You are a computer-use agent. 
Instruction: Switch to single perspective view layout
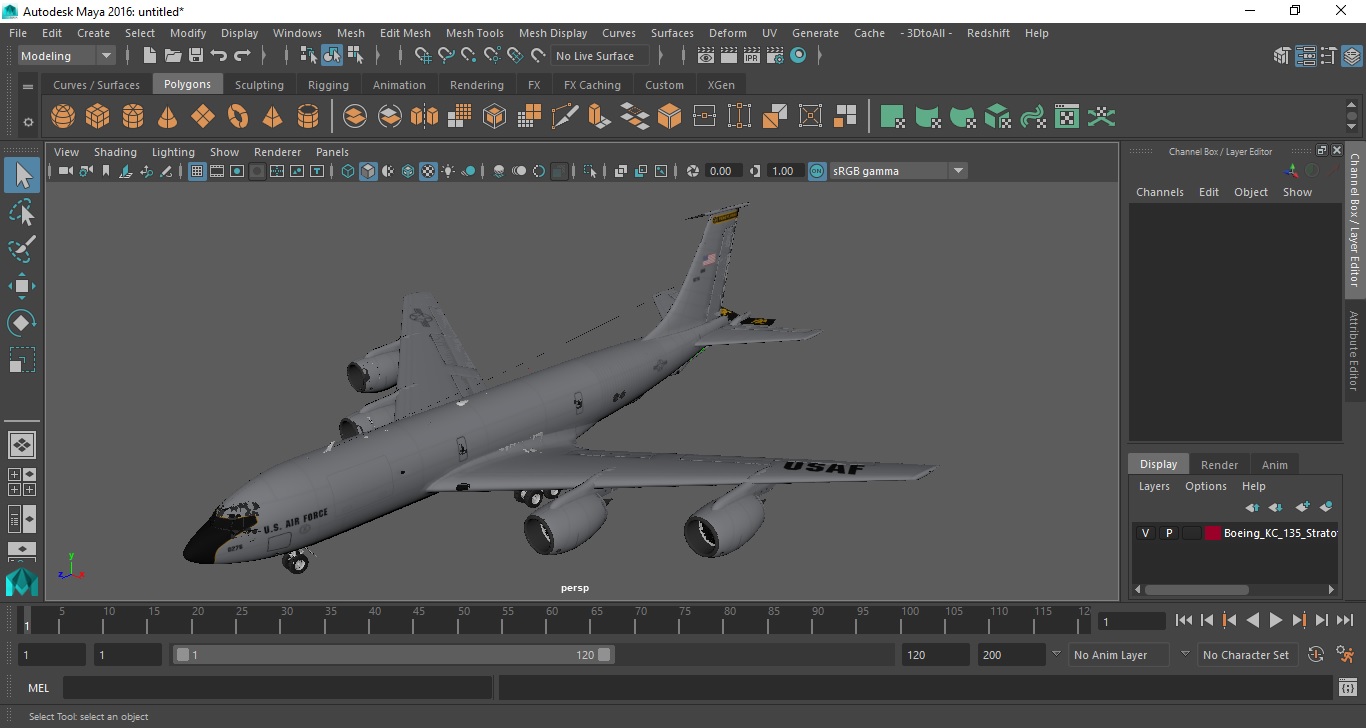[22, 444]
